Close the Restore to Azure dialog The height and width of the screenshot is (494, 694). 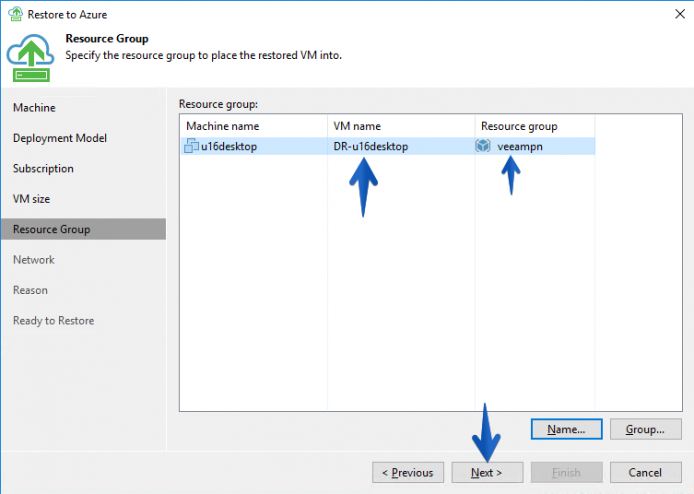click(x=680, y=14)
